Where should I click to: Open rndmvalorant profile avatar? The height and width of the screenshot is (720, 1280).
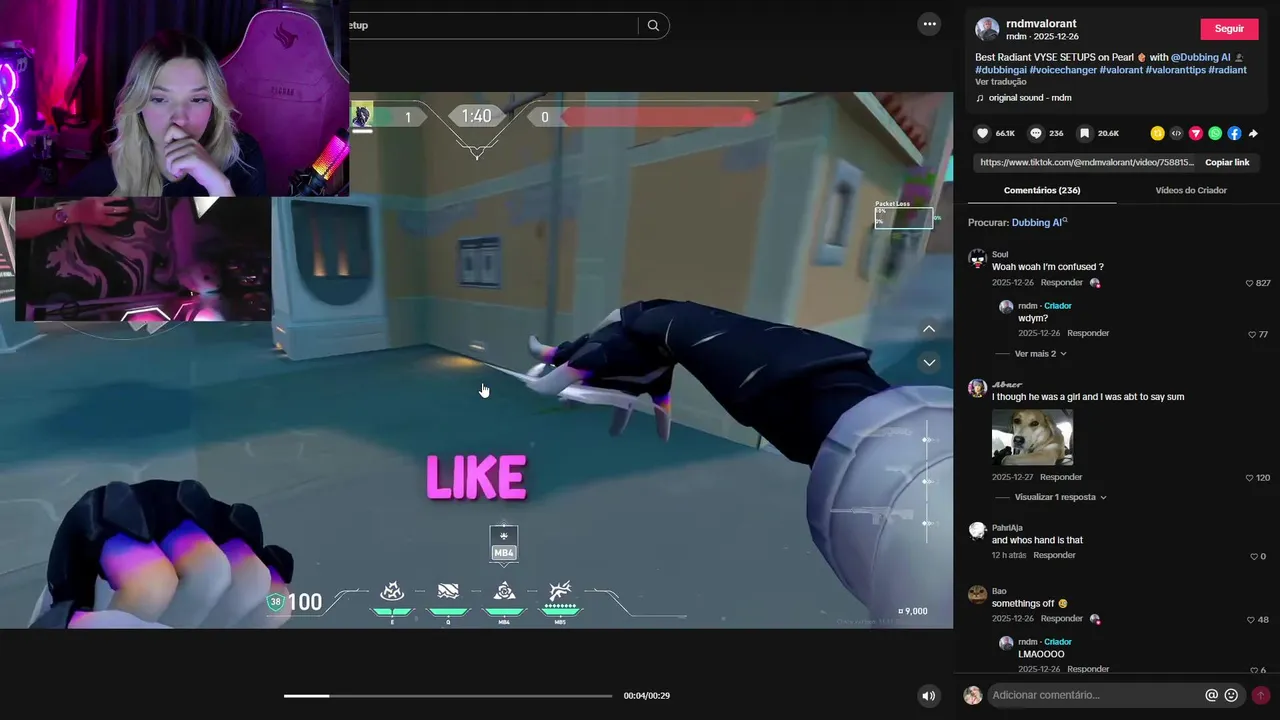[987, 29]
